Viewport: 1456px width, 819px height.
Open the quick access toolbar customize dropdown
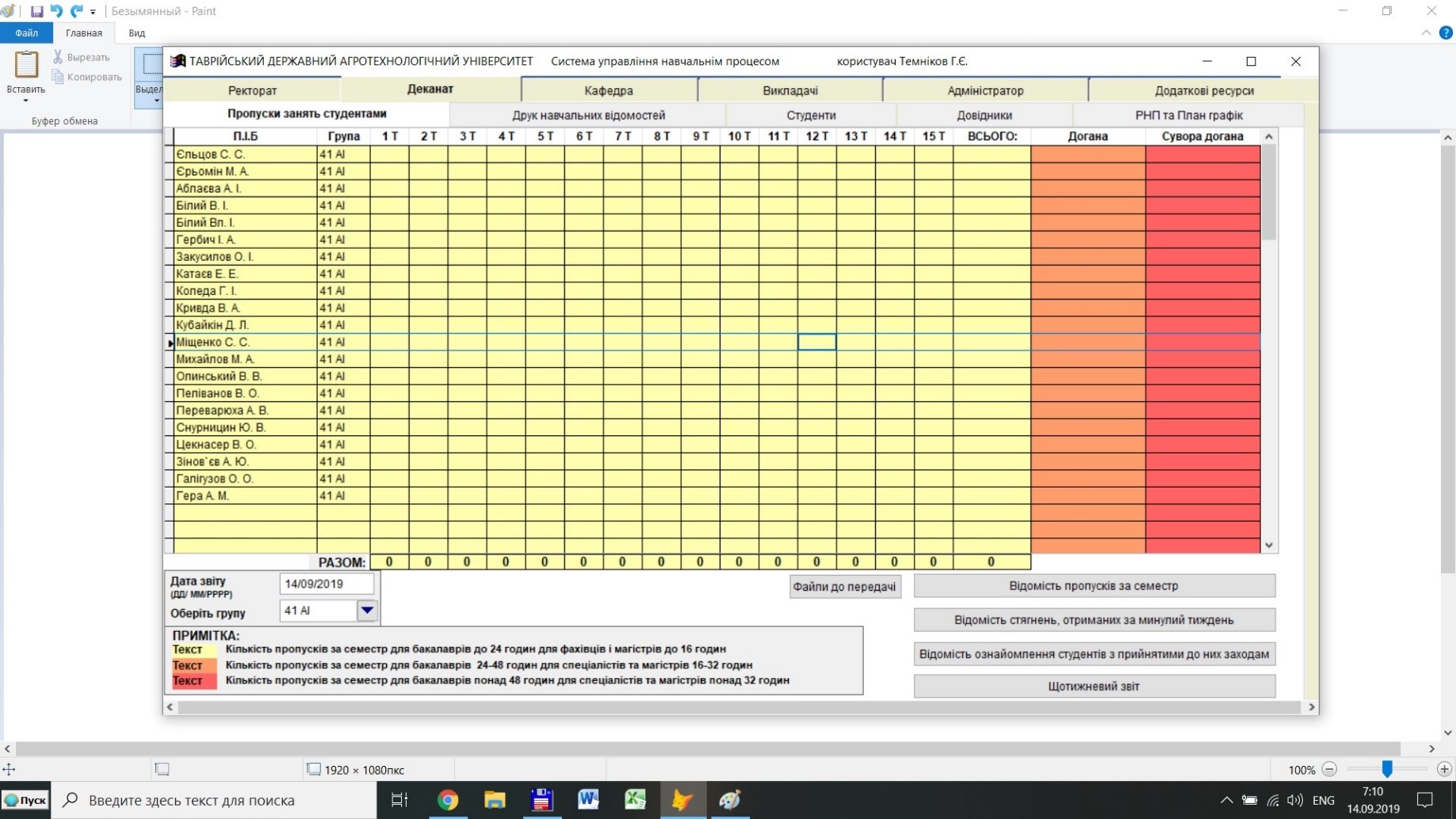(x=94, y=12)
